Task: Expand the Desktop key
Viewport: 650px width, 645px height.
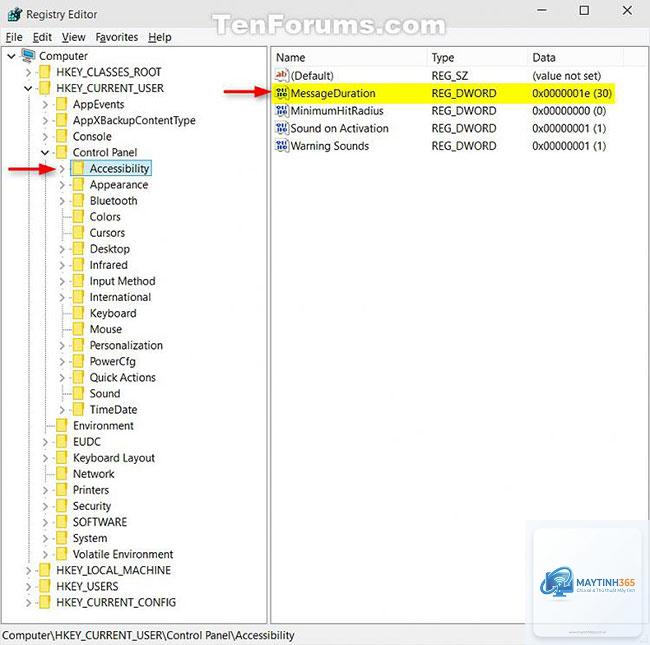Action: (x=62, y=249)
